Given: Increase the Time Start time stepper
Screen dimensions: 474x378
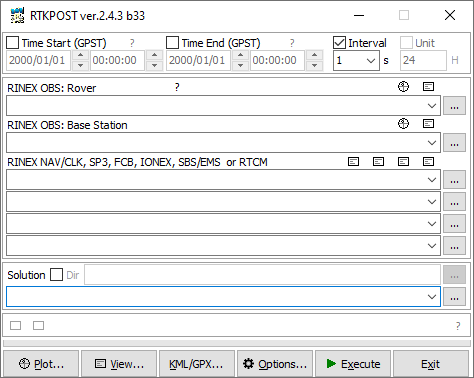Looking at the screenshot, I should 154,55.
